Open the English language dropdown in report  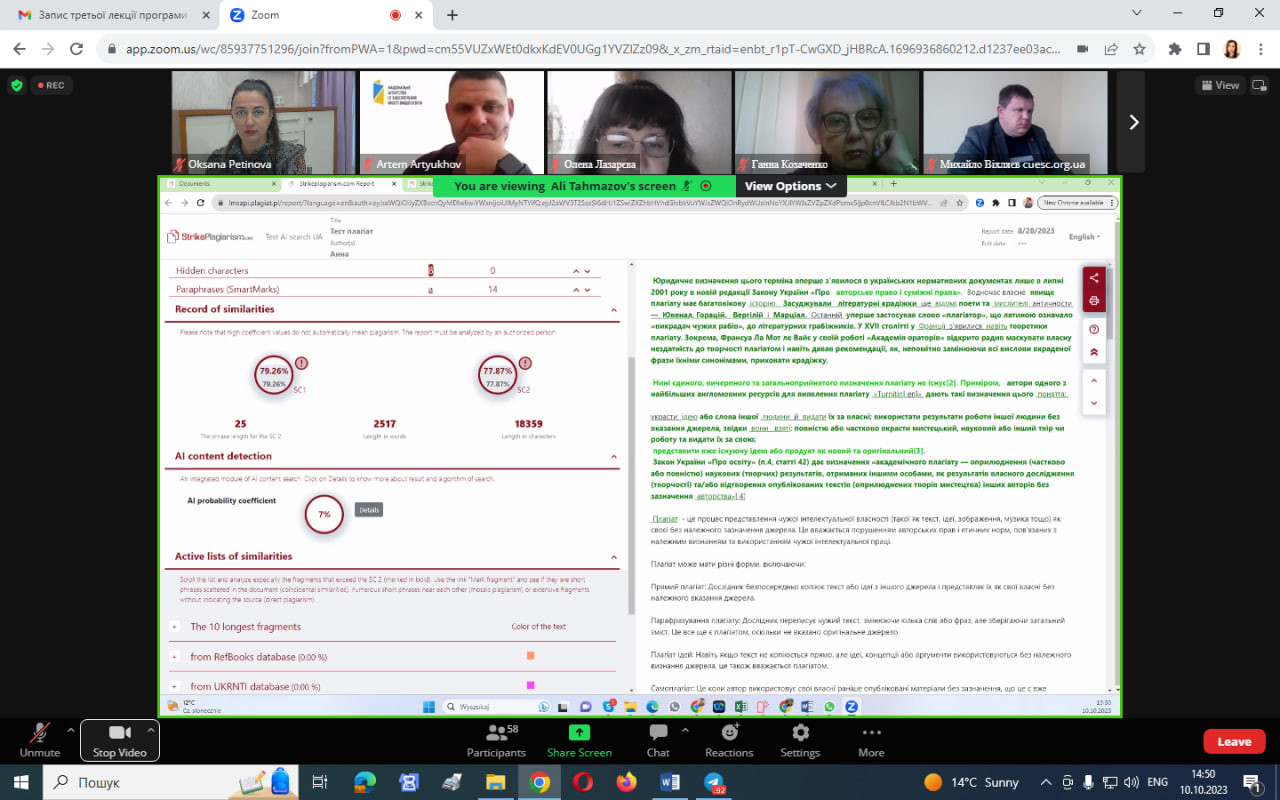coord(1084,237)
